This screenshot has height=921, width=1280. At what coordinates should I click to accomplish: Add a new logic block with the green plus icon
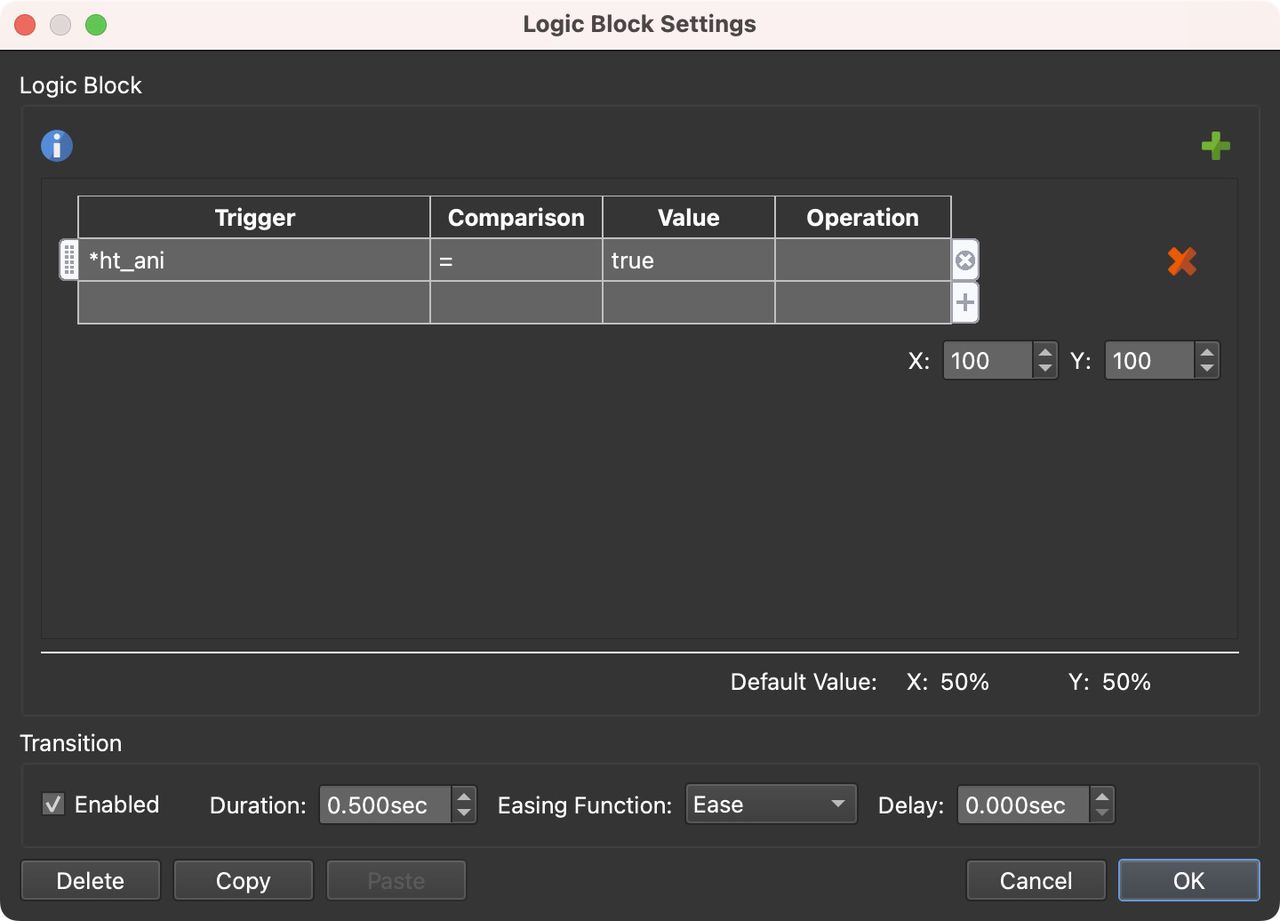(x=1216, y=146)
